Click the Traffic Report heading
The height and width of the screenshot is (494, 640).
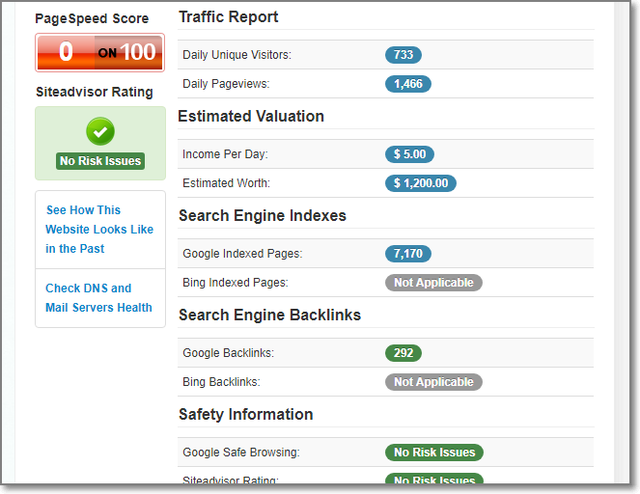click(x=228, y=17)
